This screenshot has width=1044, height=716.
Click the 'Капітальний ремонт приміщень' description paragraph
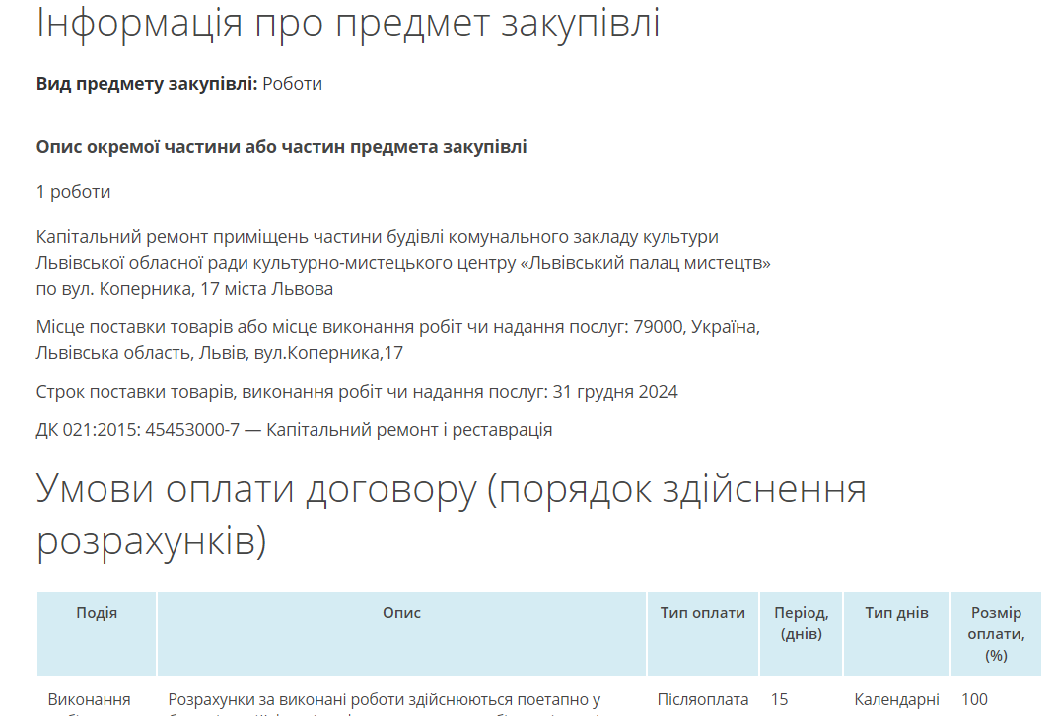click(403, 263)
